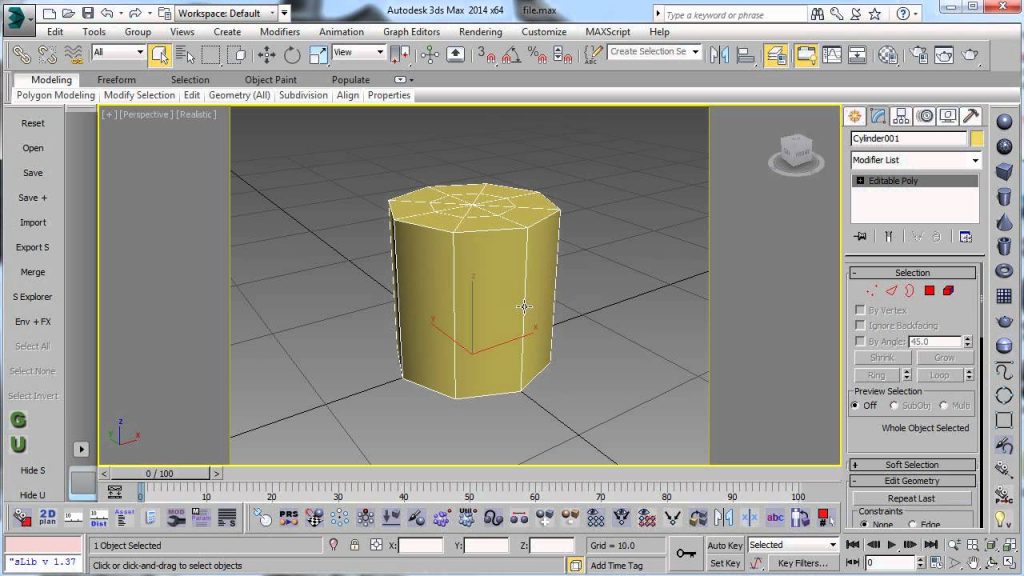This screenshot has height=576, width=1024.
Task: Enable the By Vertex checkbox
Action: coord(859,310)
